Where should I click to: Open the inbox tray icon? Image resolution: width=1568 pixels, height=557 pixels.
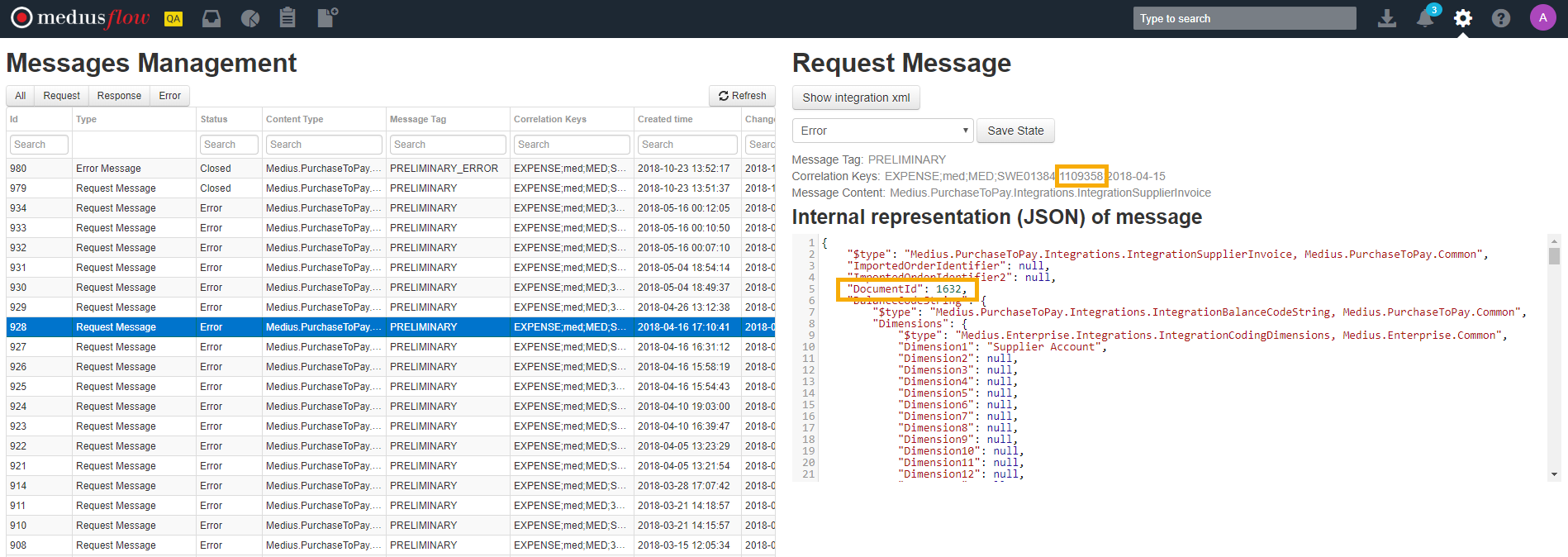[x=211, y=18]
